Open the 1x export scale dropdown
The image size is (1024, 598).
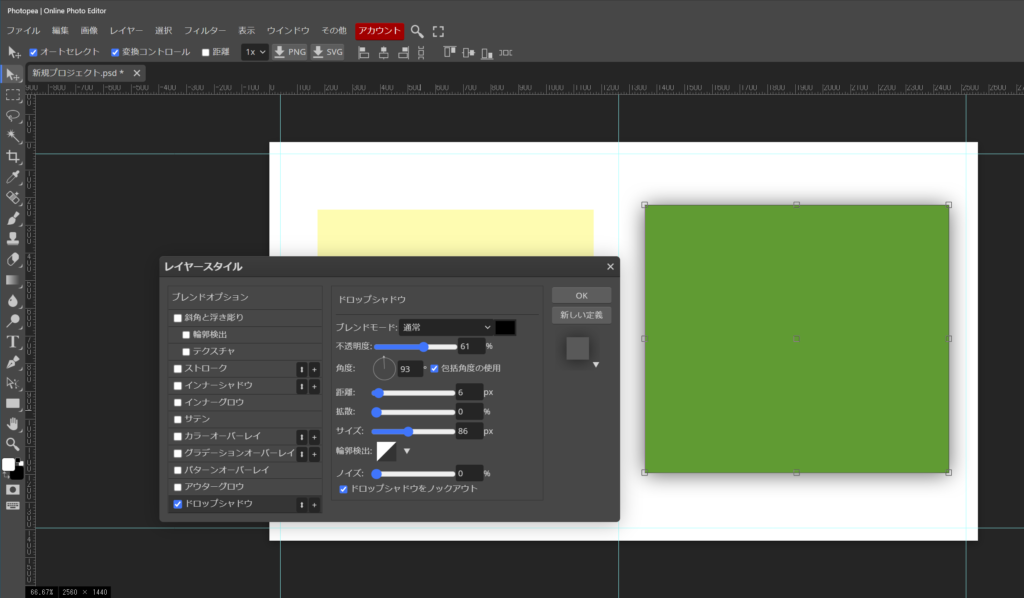pyautogui.click(x=255, y=52)
